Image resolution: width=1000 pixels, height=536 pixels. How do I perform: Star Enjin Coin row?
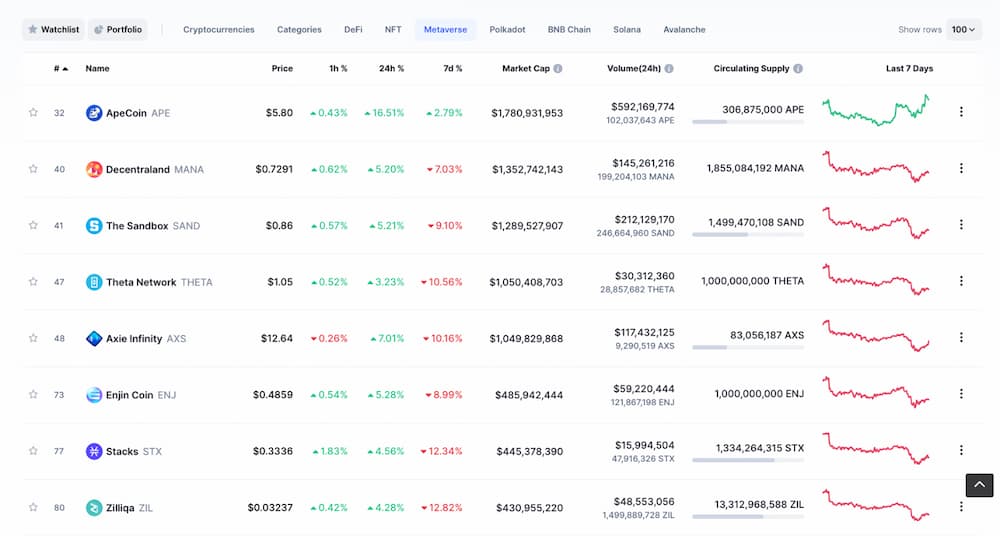(33, 394)
